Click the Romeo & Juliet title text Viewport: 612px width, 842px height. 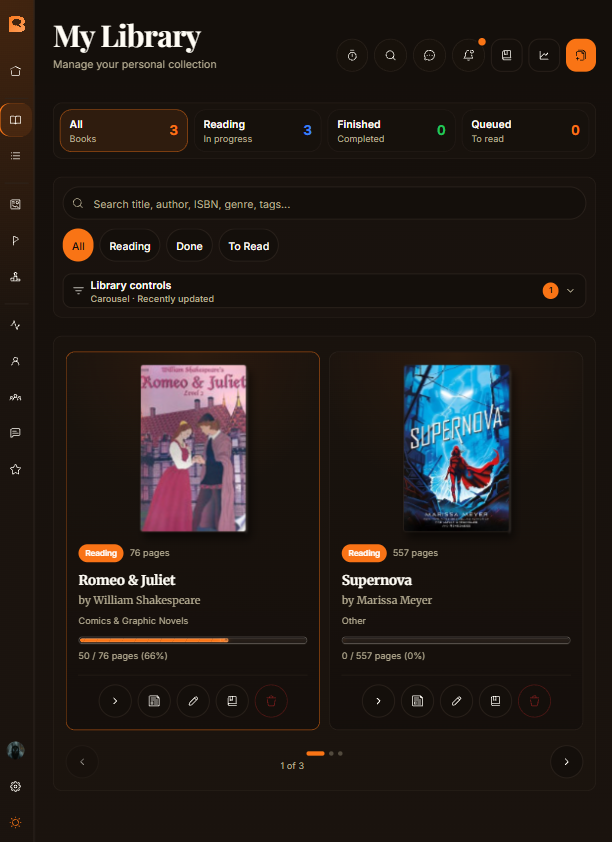[x=127, y=580]
